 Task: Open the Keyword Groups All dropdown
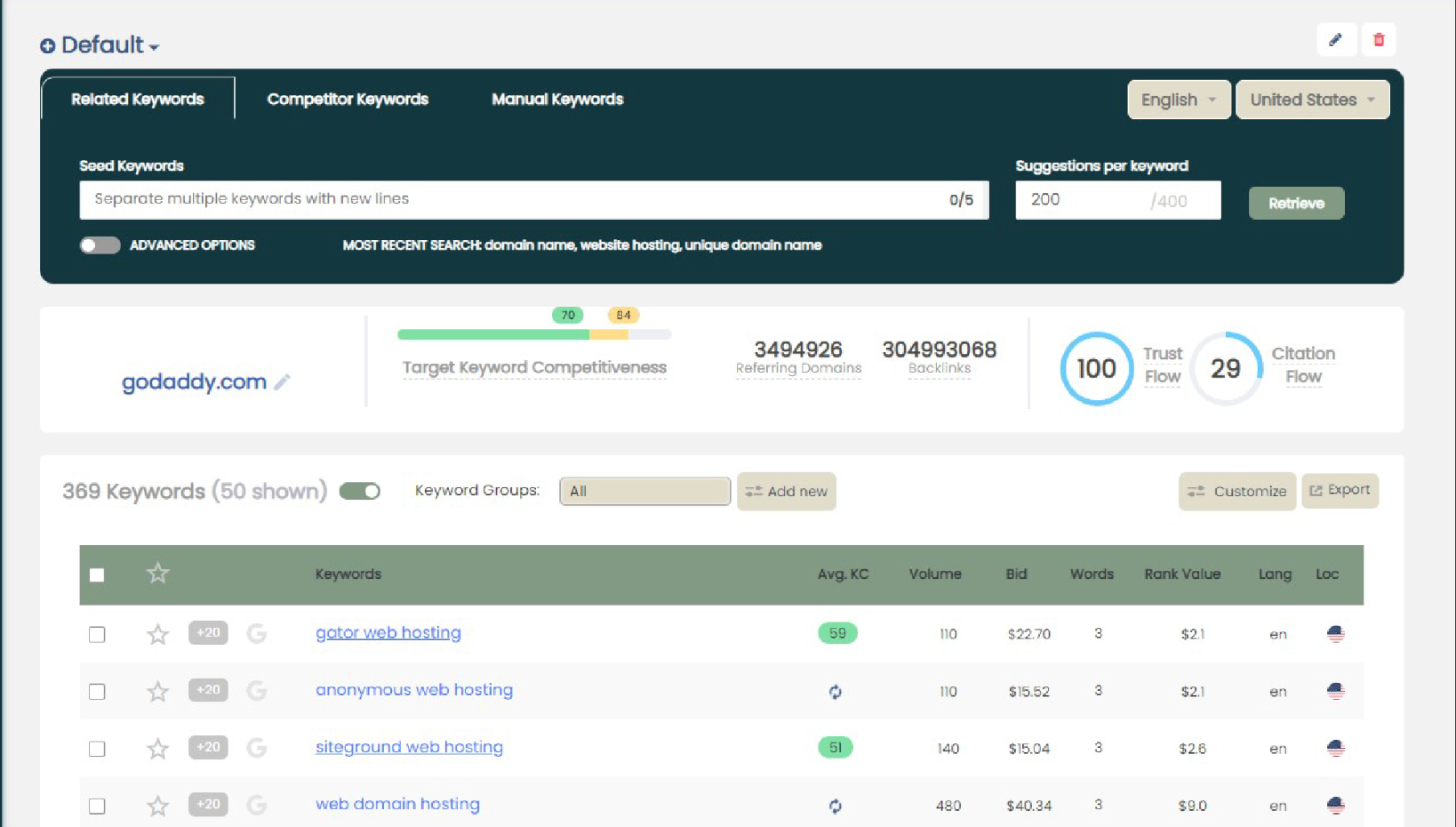644,491
